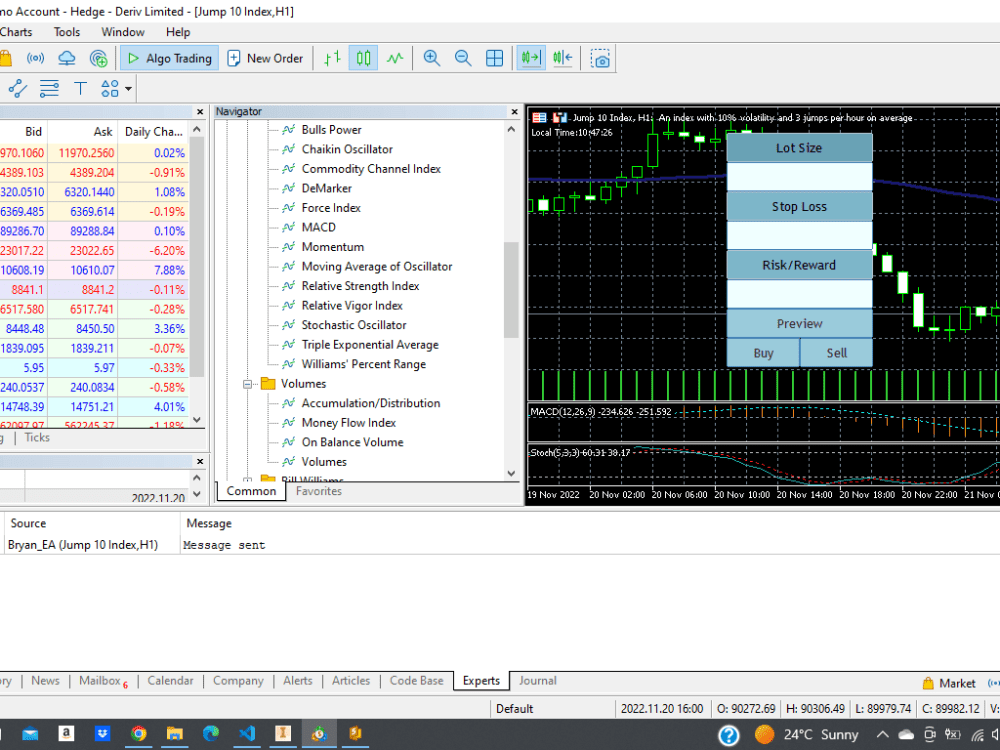Click the Lot Size input field
This screenshot has height=750, width=1000.
pos(799,177)
